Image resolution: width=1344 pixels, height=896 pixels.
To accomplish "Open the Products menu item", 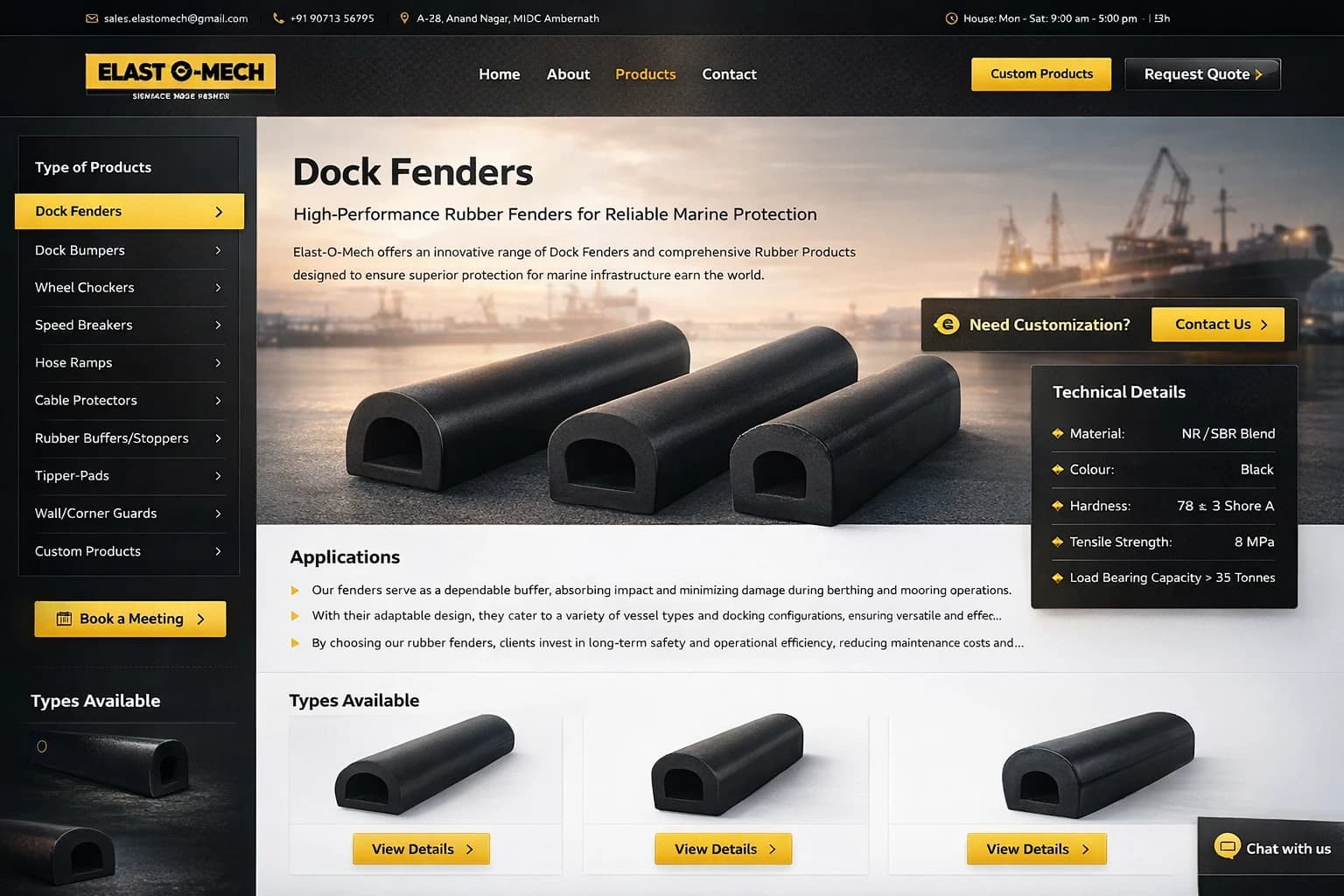I will pyautogui.click(x=645, y=74).
